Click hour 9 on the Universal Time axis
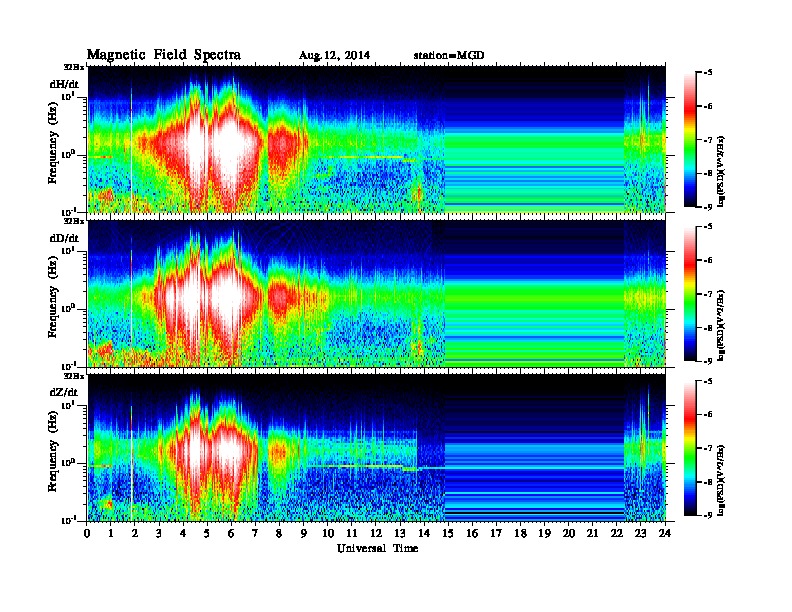Viewport: 792px width, 612px height. pos(304,533)
